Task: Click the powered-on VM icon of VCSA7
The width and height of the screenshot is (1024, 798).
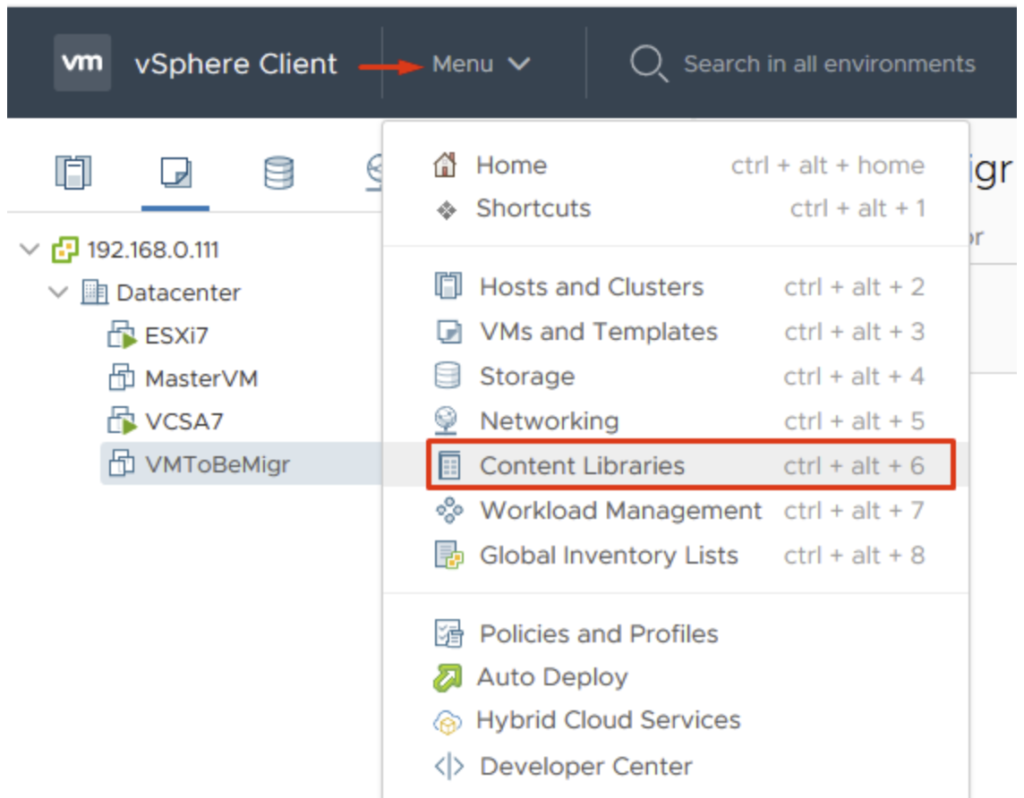Action: coord(122,421)
